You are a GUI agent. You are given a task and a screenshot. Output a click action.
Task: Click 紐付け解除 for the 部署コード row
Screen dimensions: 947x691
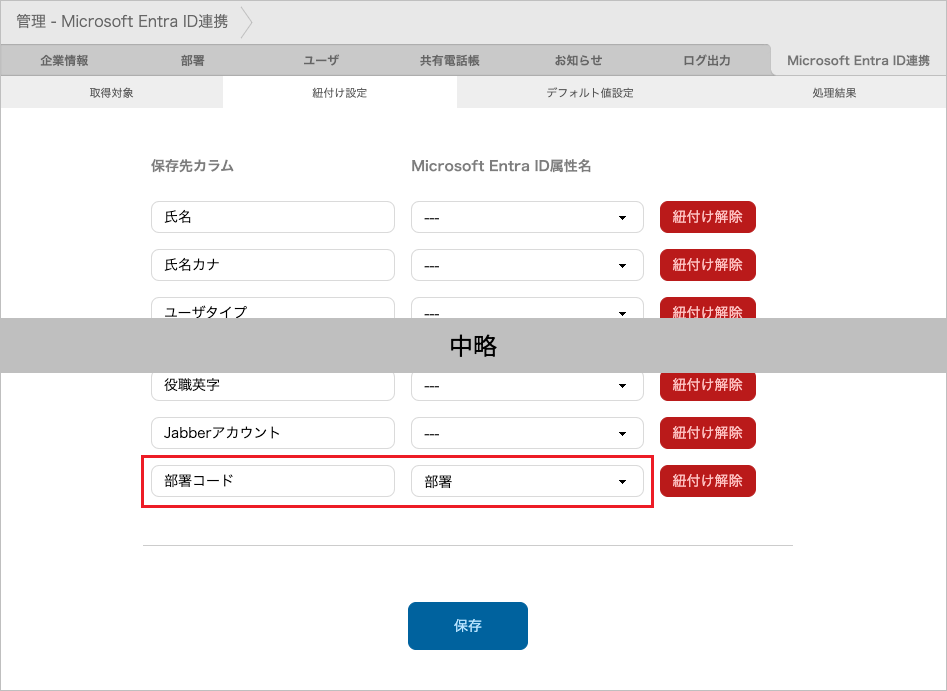707,481
